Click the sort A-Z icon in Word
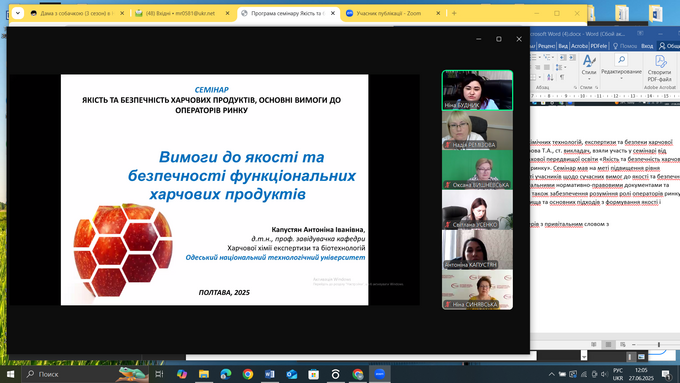This screenshot has width=680, height=383. tap(550, 77)
